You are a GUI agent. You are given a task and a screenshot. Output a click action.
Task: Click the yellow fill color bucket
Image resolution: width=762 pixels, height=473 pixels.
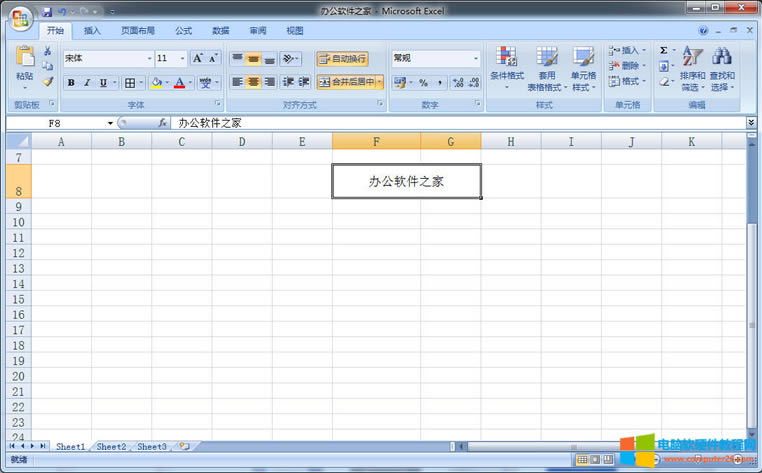[x=156, y=83]
